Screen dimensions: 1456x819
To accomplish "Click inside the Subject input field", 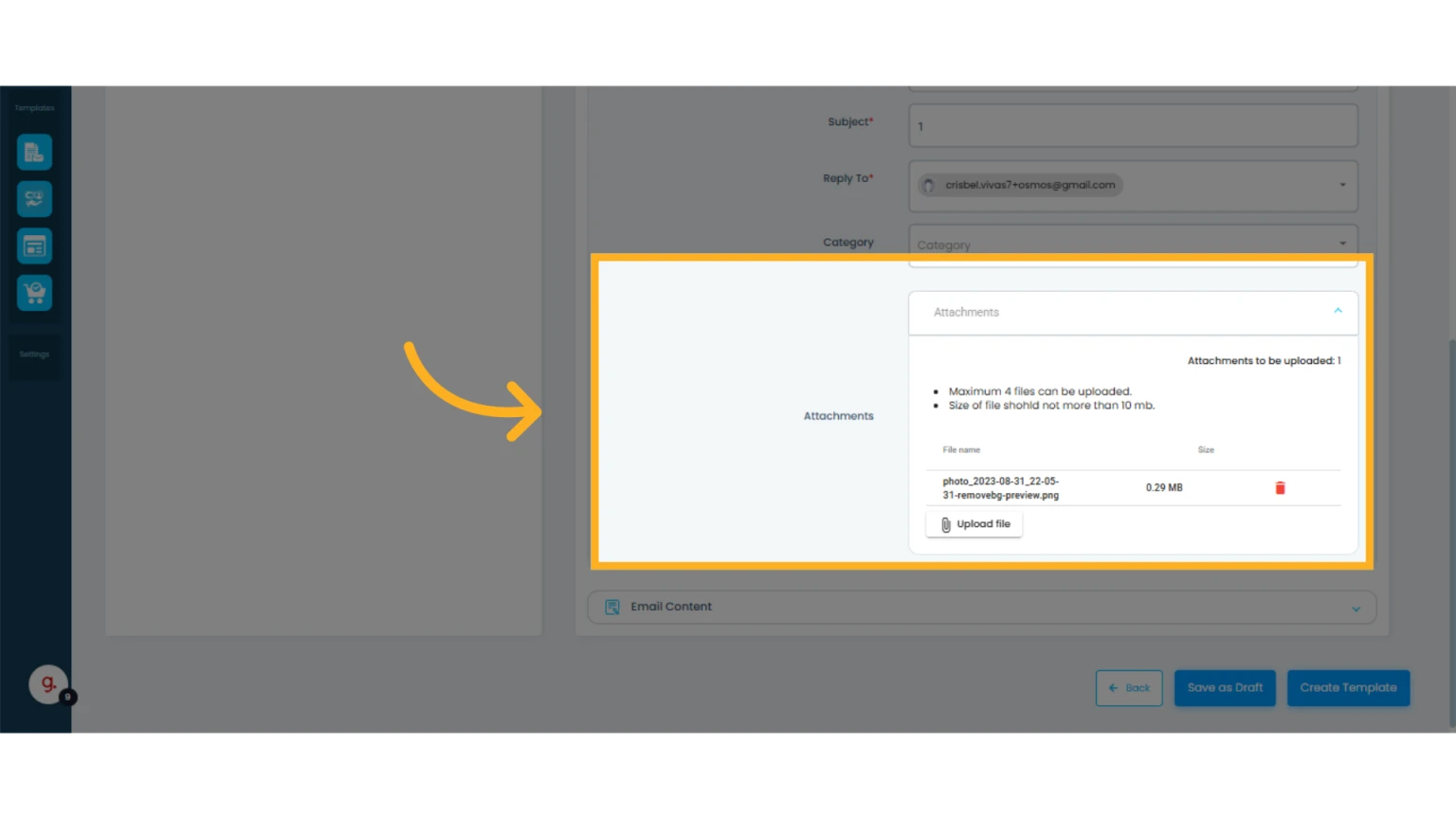I will (1133, 125).
